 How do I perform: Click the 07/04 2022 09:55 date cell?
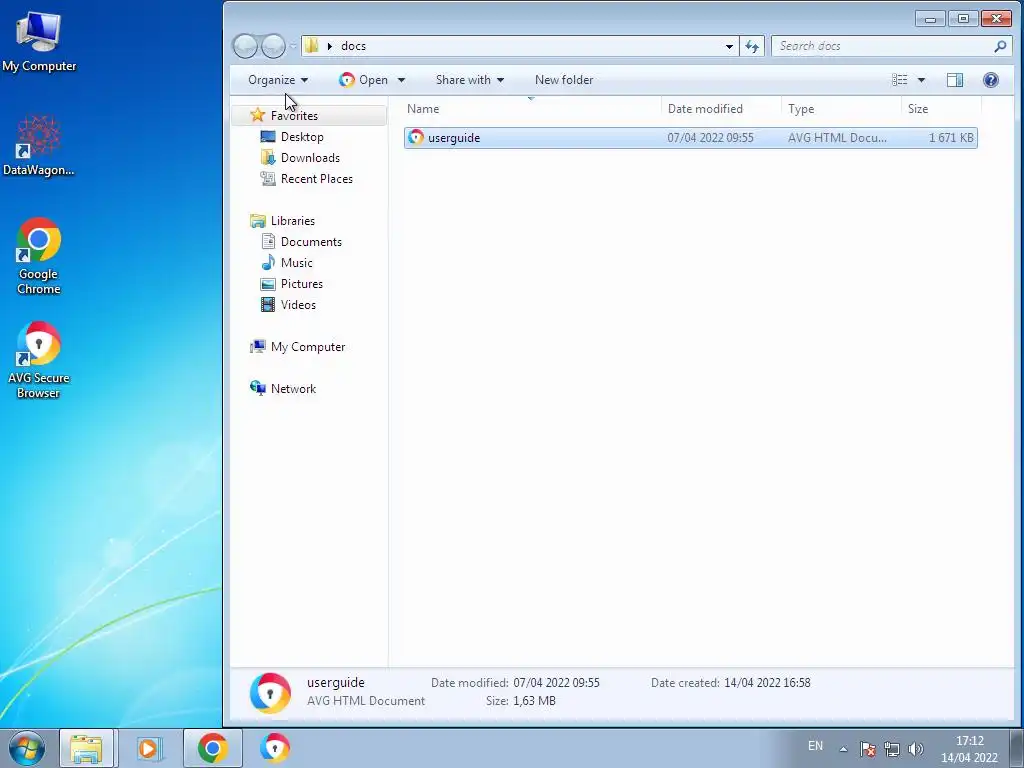tap(710, 138)
